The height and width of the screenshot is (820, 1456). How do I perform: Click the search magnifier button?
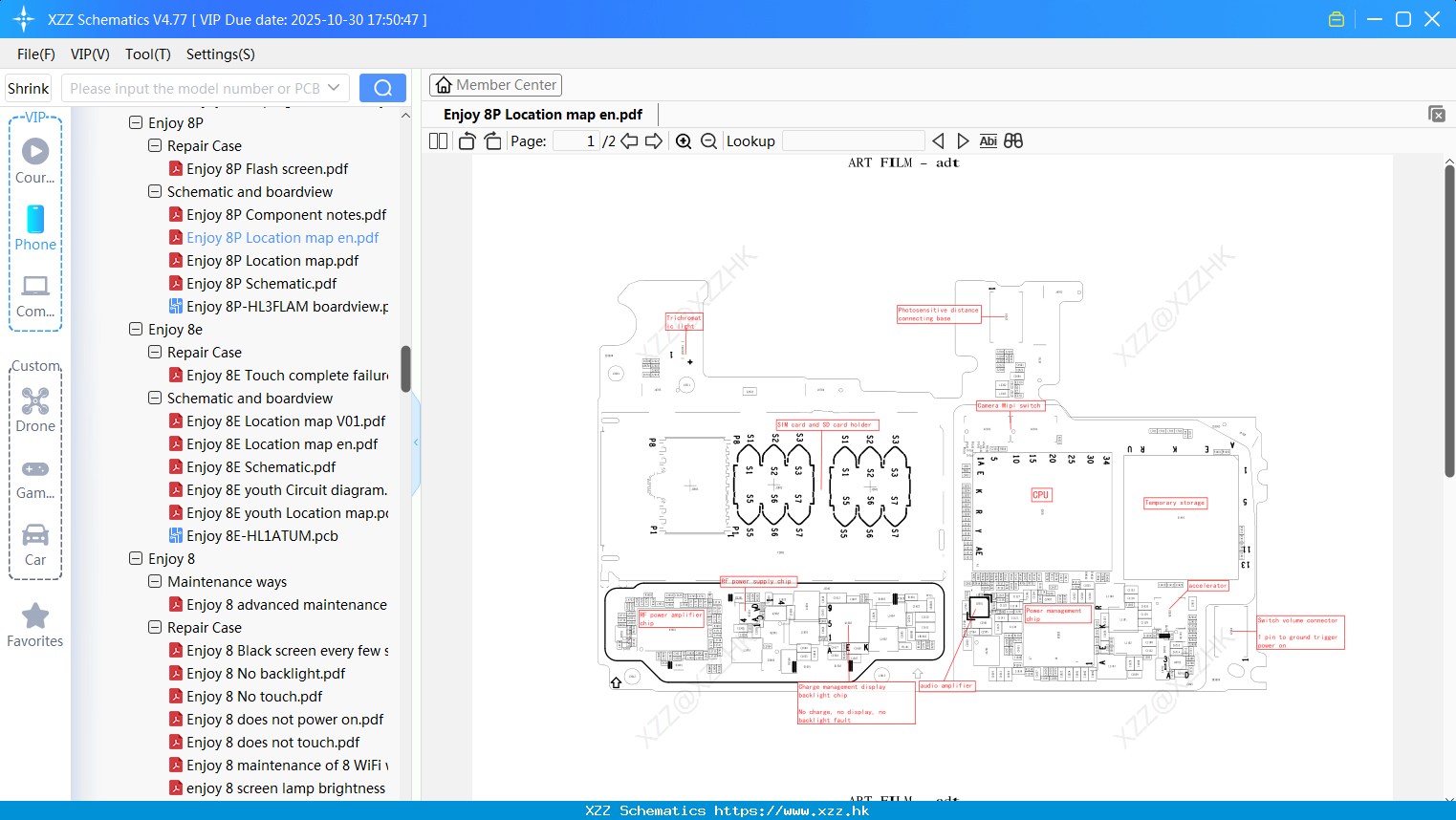[382, 88]
